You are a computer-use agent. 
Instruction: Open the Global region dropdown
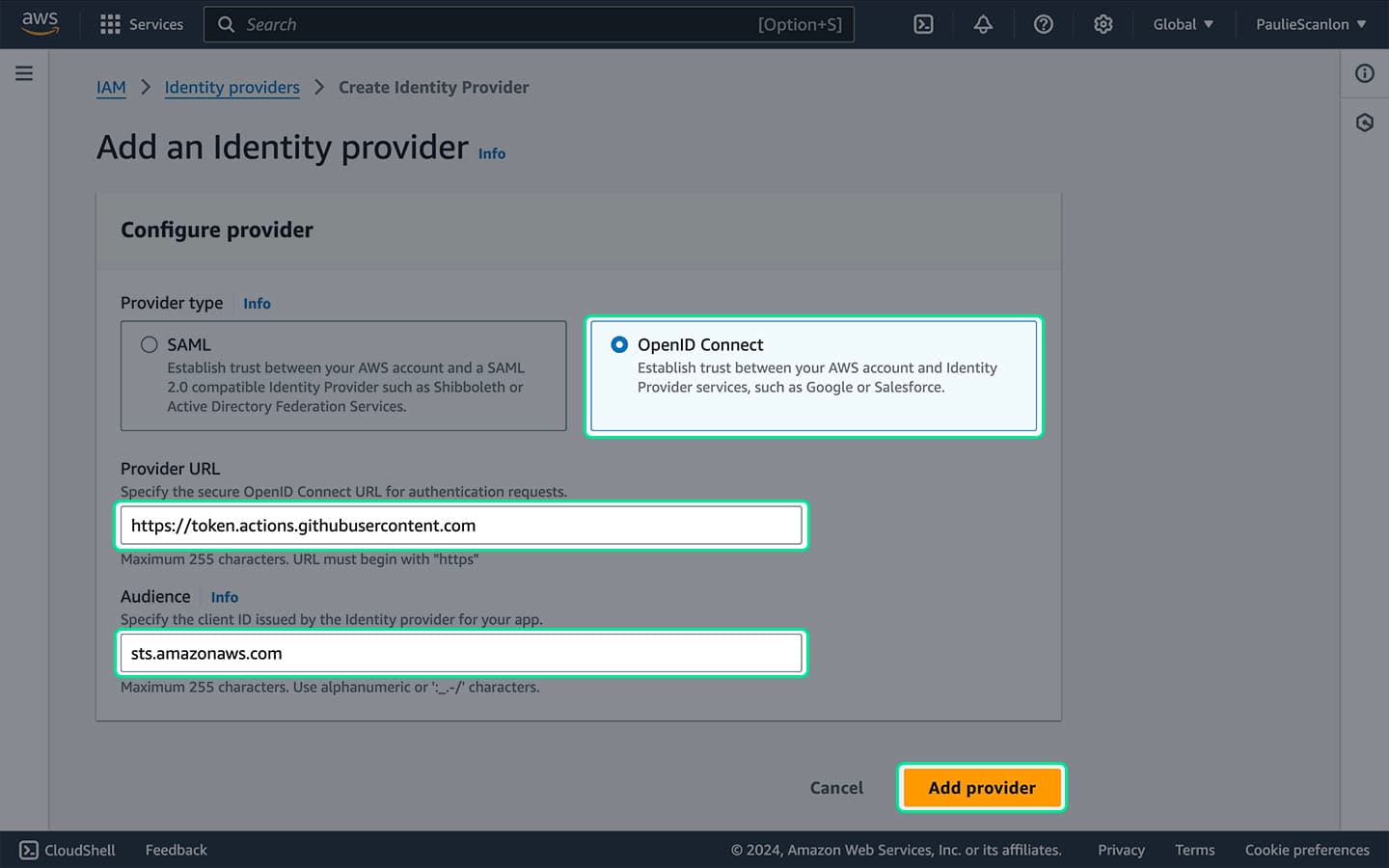[1183, 24]
